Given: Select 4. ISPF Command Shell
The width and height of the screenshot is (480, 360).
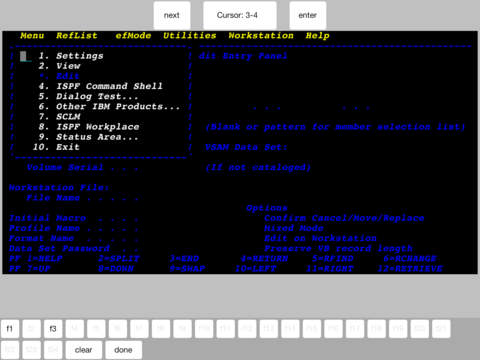Looking at the screenshot, I should pyautogui.click(x=100, y=86).
